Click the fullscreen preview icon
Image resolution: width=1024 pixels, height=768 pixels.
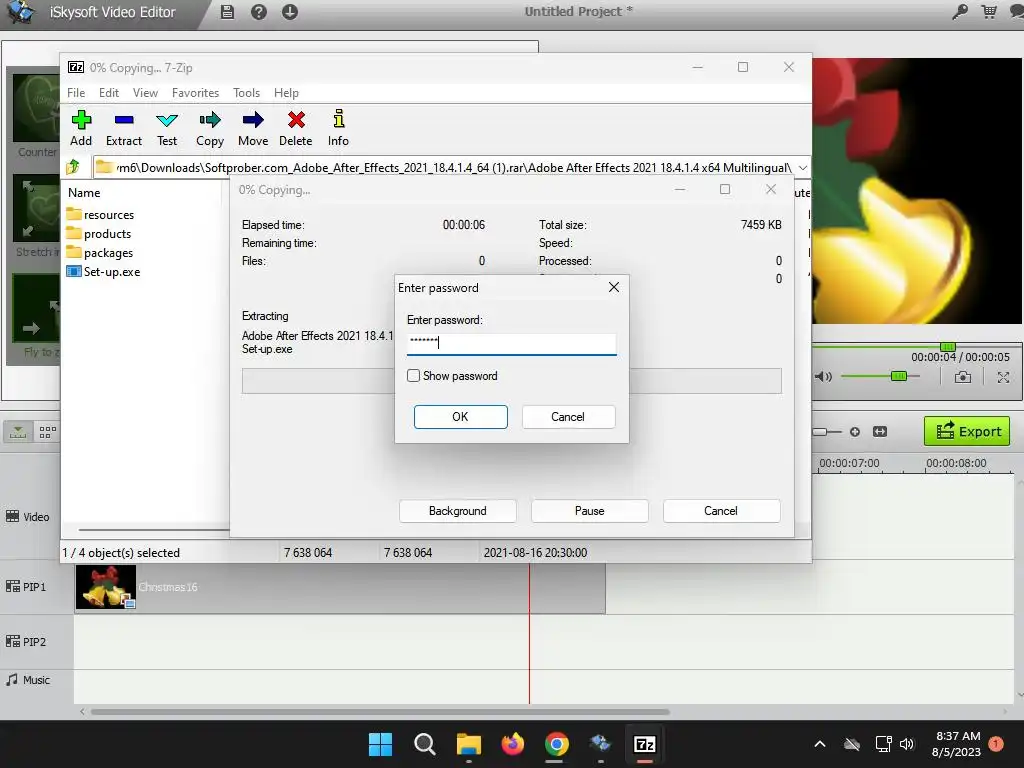click(x=1003, y=377)
